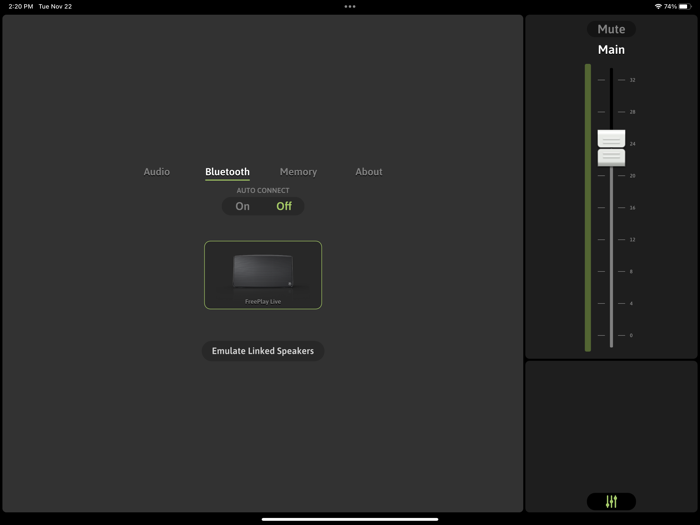Tap the battery status icon
700x525 pixels.
coord(685,6)
